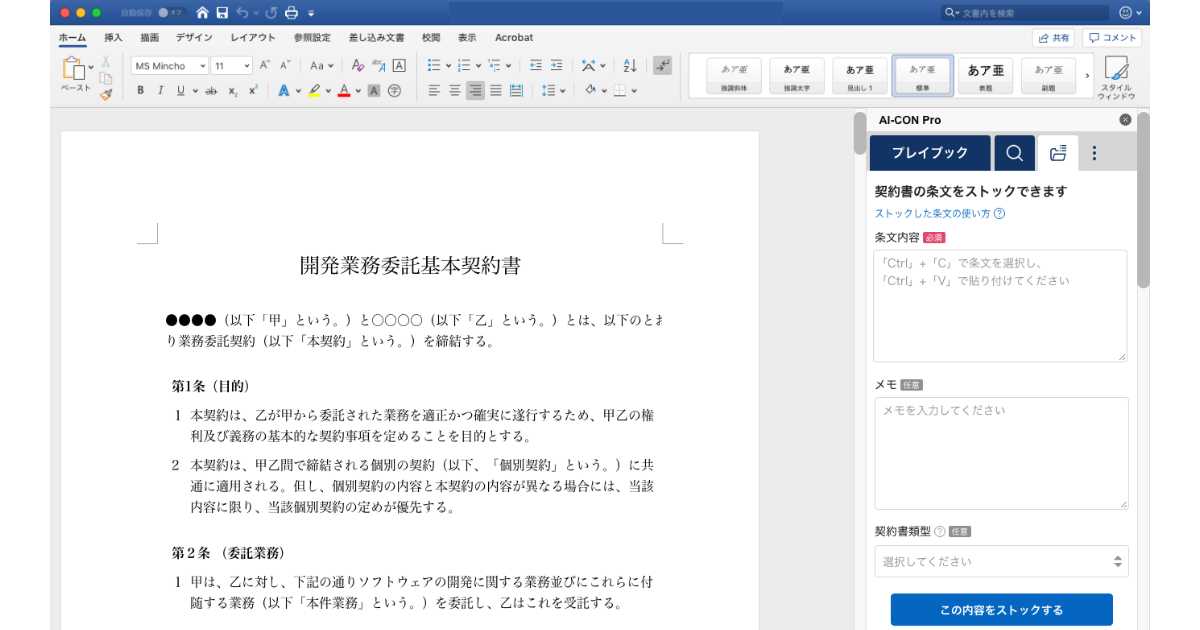
Task: Apply the yellow text highlight color
Action: [x=314, y=90]
